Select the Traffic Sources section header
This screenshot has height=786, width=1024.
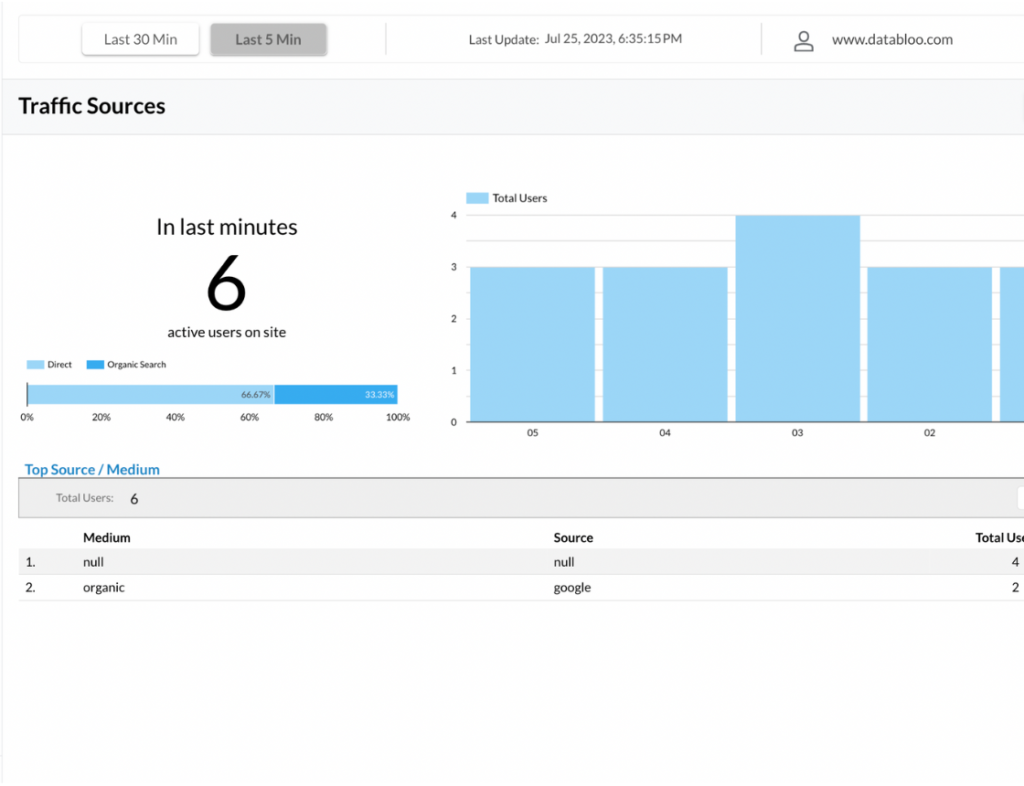(x=91, y=105)
